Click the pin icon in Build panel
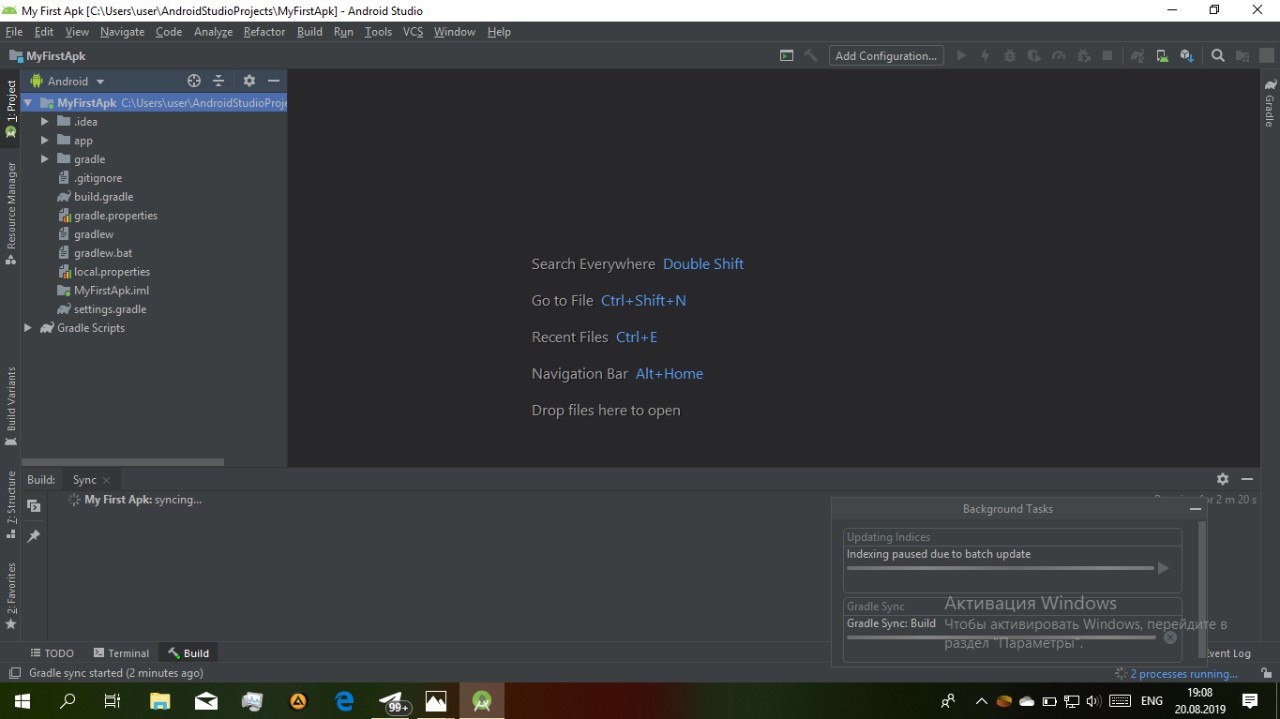This screenshot has height=719, width=1280. [34, 536]
